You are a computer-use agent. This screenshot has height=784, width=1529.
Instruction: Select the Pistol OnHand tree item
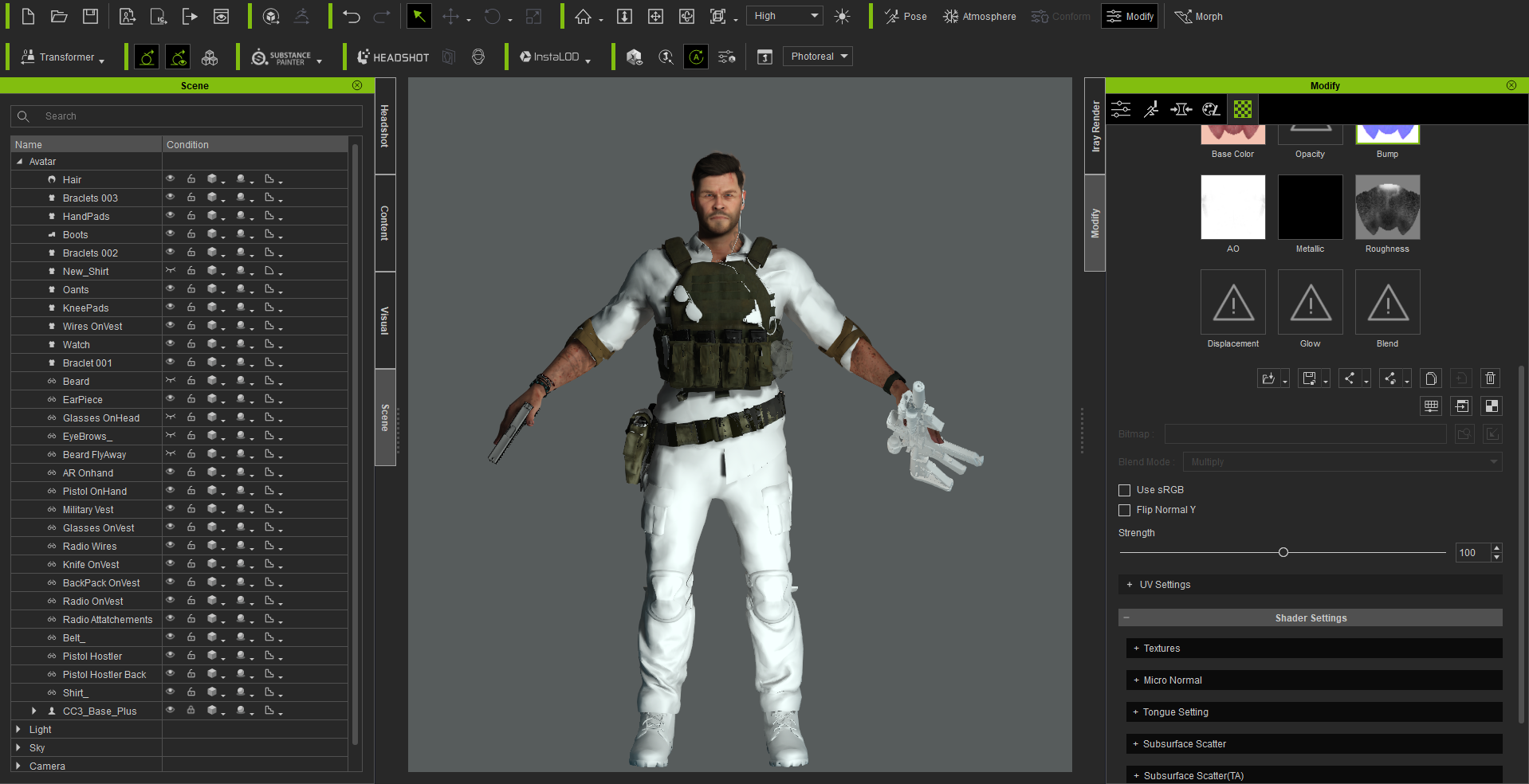click(x=94, y=492)
